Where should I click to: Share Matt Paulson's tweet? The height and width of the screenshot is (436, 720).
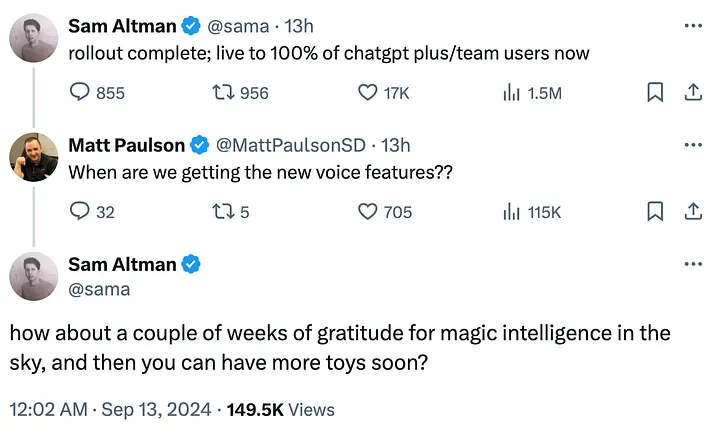tap(690, 211)
